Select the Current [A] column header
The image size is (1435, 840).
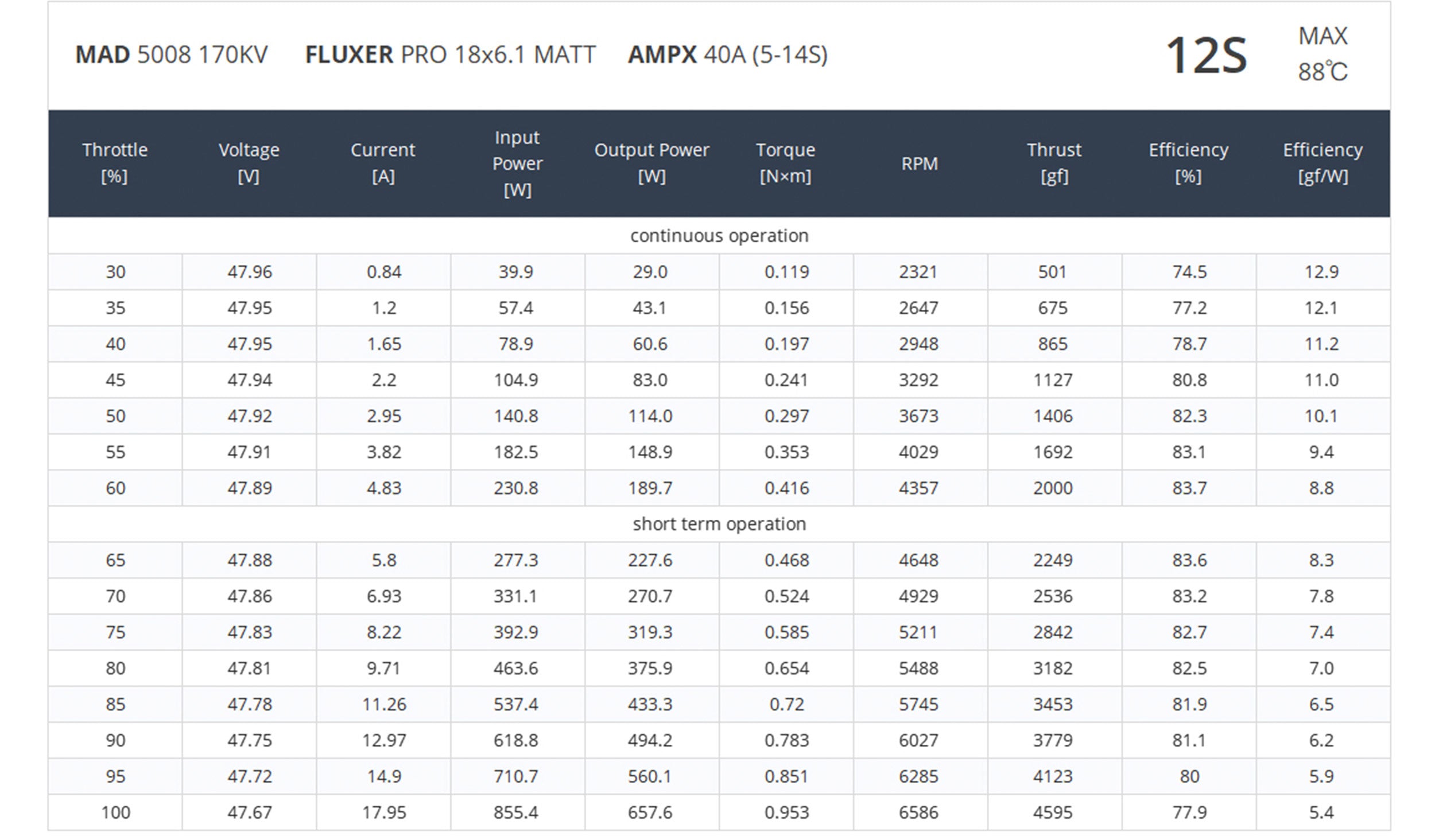tap(383, 163)
